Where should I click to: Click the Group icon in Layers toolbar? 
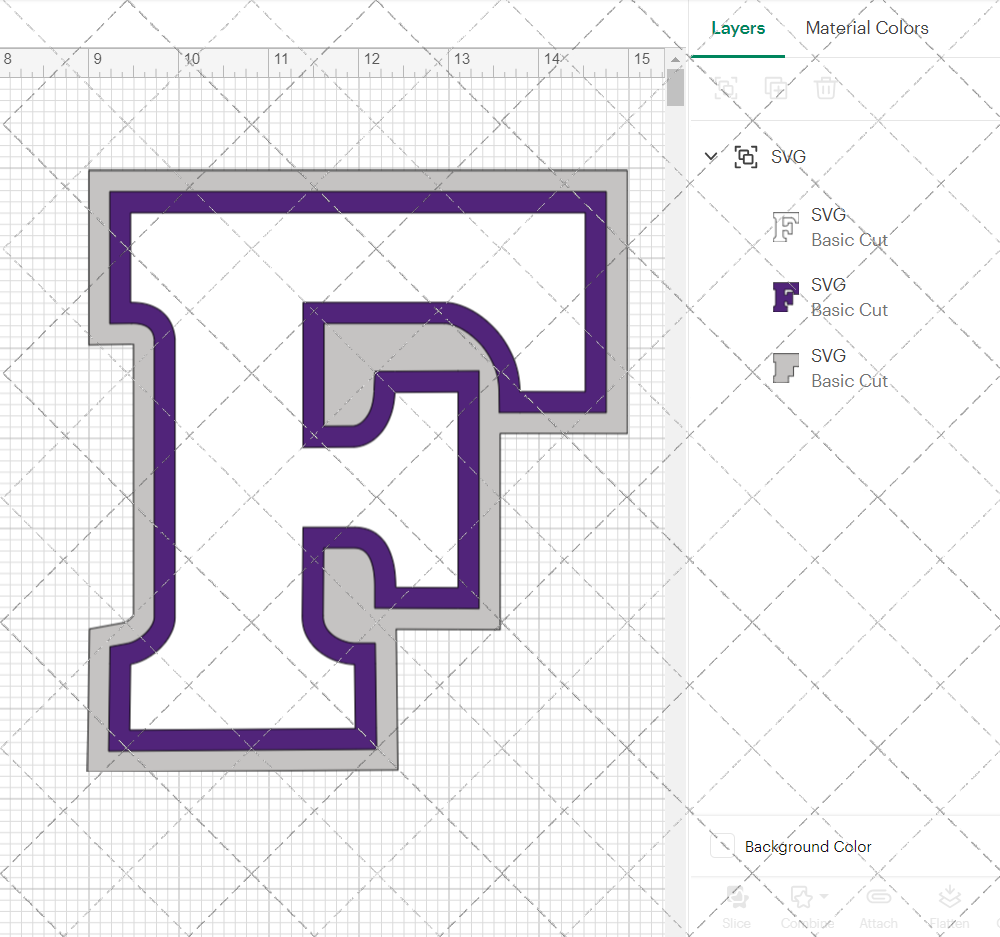click(x=726, y=88)
